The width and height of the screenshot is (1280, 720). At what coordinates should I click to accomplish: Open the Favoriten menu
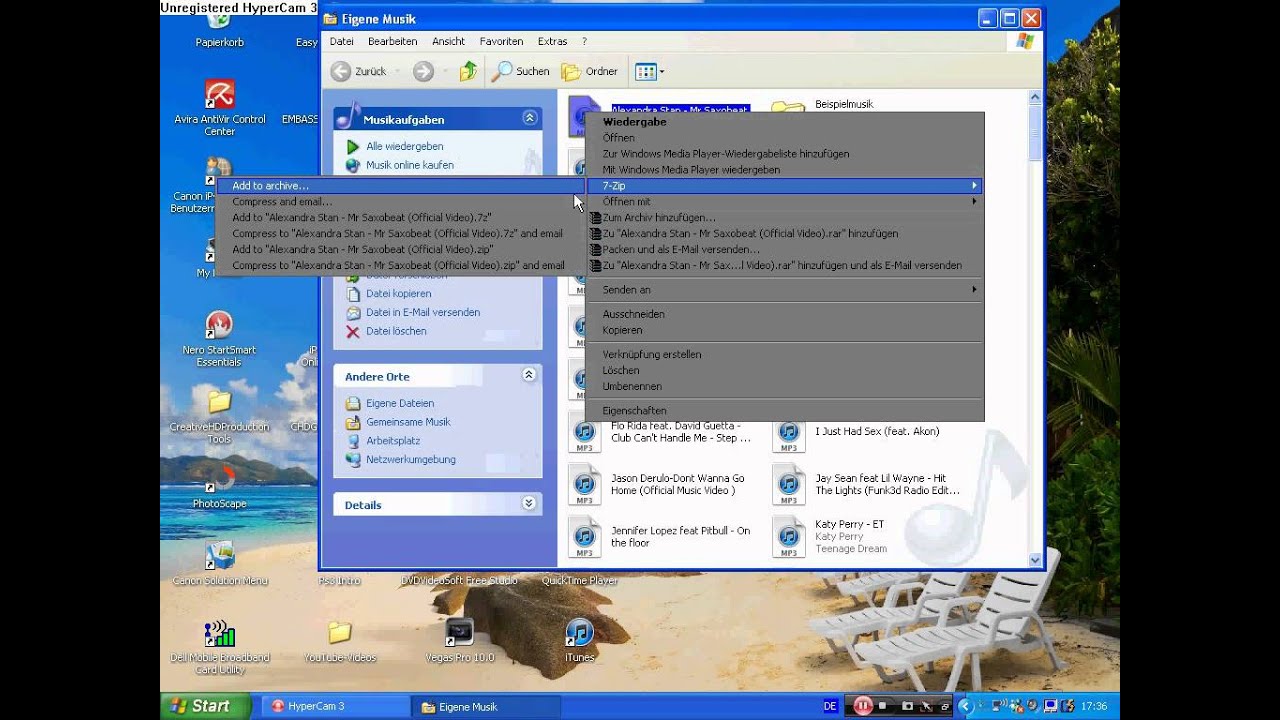(501, 41)
